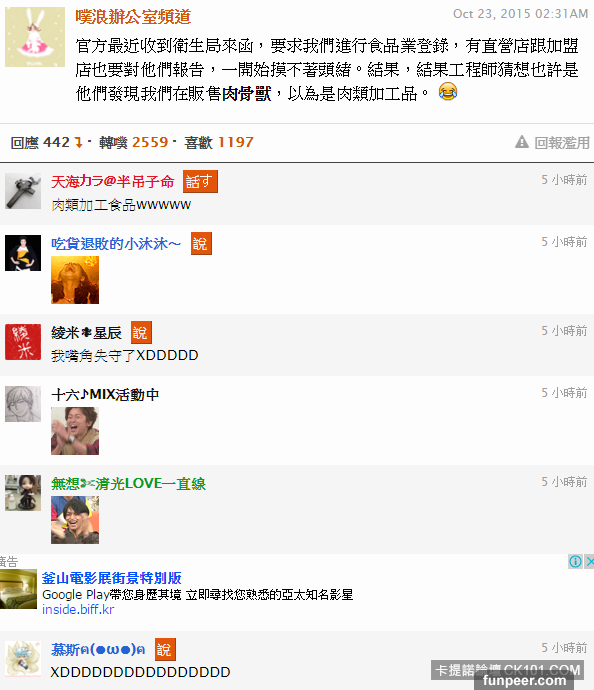Open the 釜山電影展街景特別版 ad headline
Screen dimensions: 594x690
(112, 578)
